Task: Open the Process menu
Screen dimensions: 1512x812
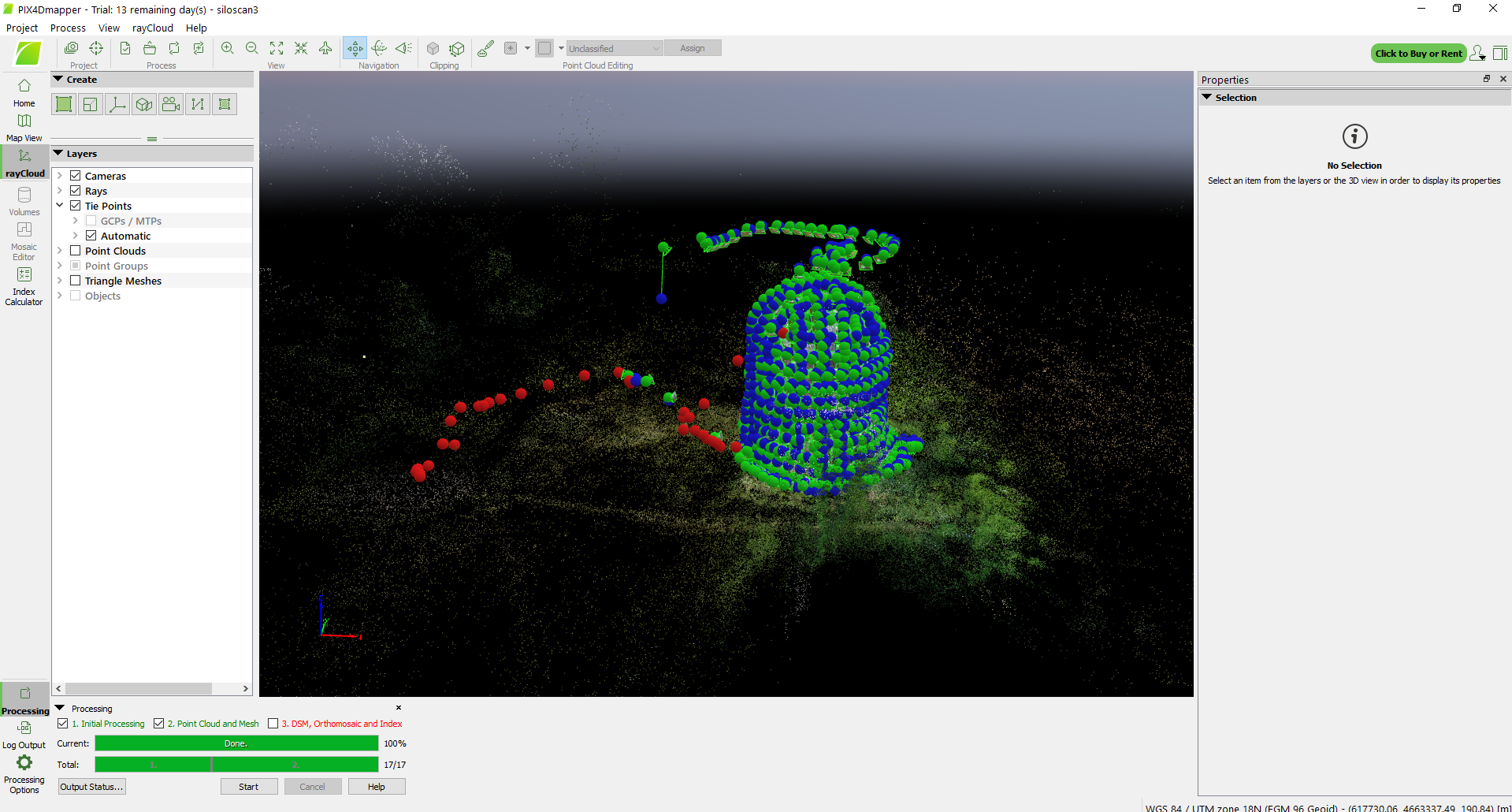Action: pyautogui.click(x=68, y=28)
